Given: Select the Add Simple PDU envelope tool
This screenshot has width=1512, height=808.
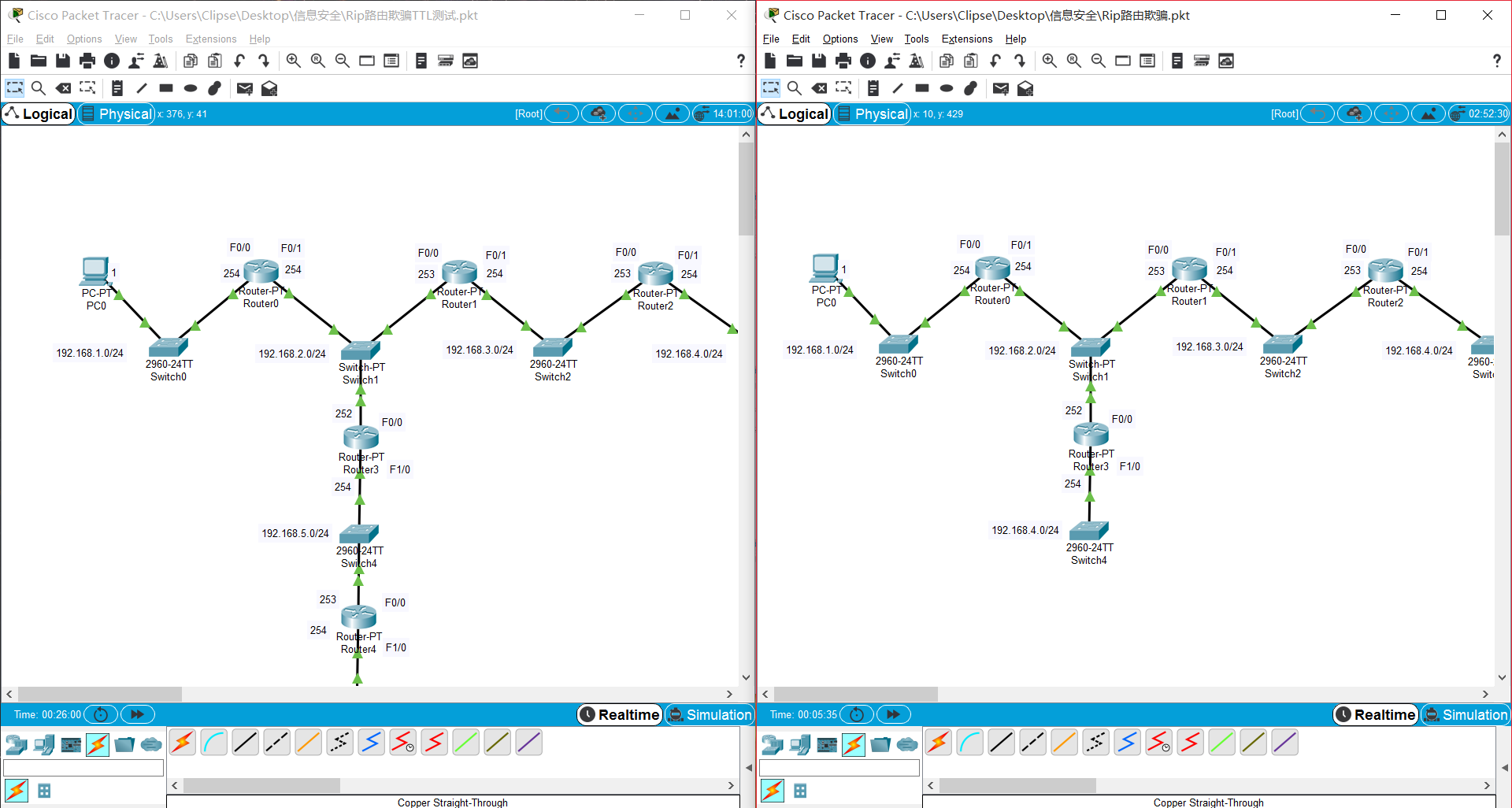Looking at the screenshot, I should tap(244, 88).
